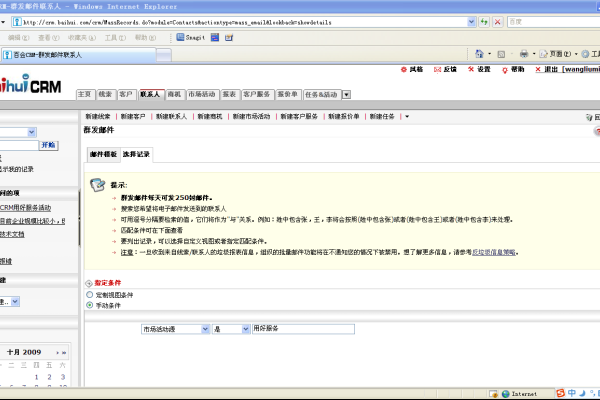Screen dimensions: 600x400
Task: Click the 风格 style icon link
Action: [411, 69]
